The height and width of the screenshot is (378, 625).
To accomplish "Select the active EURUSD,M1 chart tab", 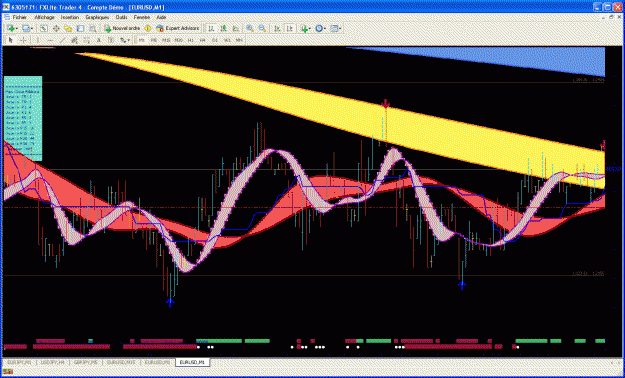I will (x=193, y=362).
